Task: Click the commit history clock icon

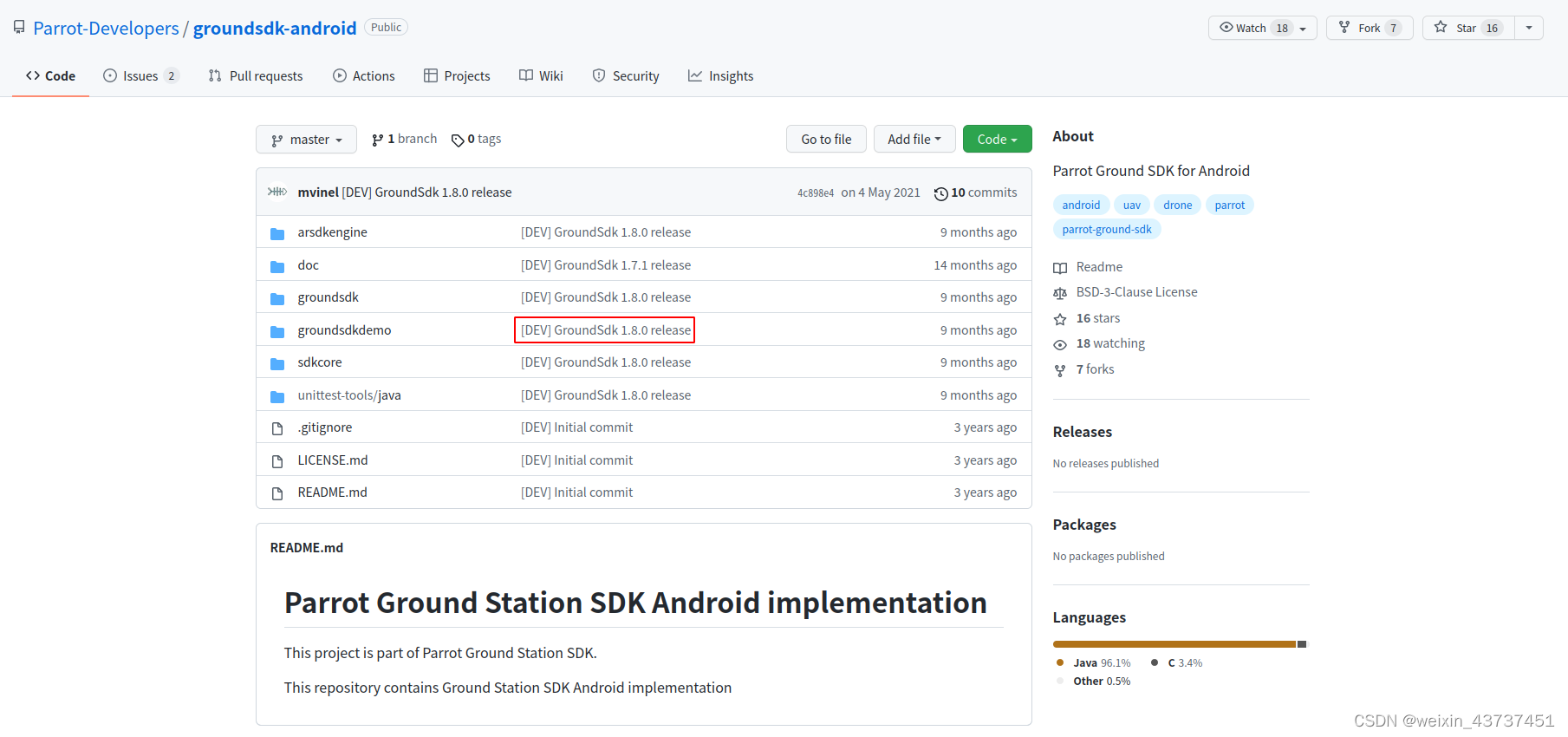Action: (940, 193)
